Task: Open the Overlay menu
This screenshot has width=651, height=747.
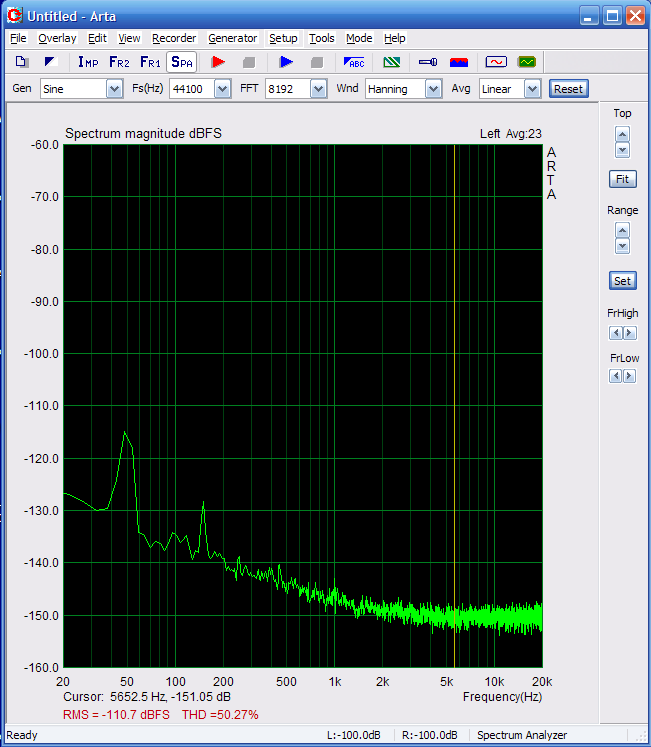Action: 57,38
